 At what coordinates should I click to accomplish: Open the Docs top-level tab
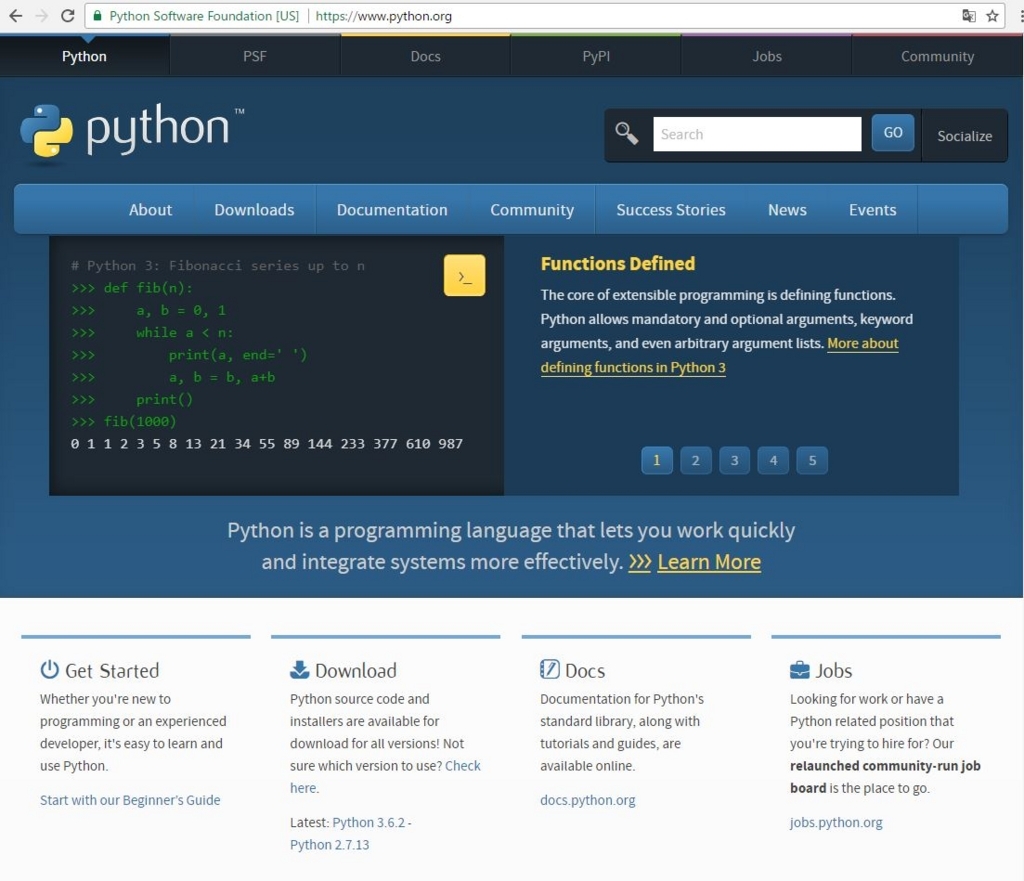click(425, 56)
